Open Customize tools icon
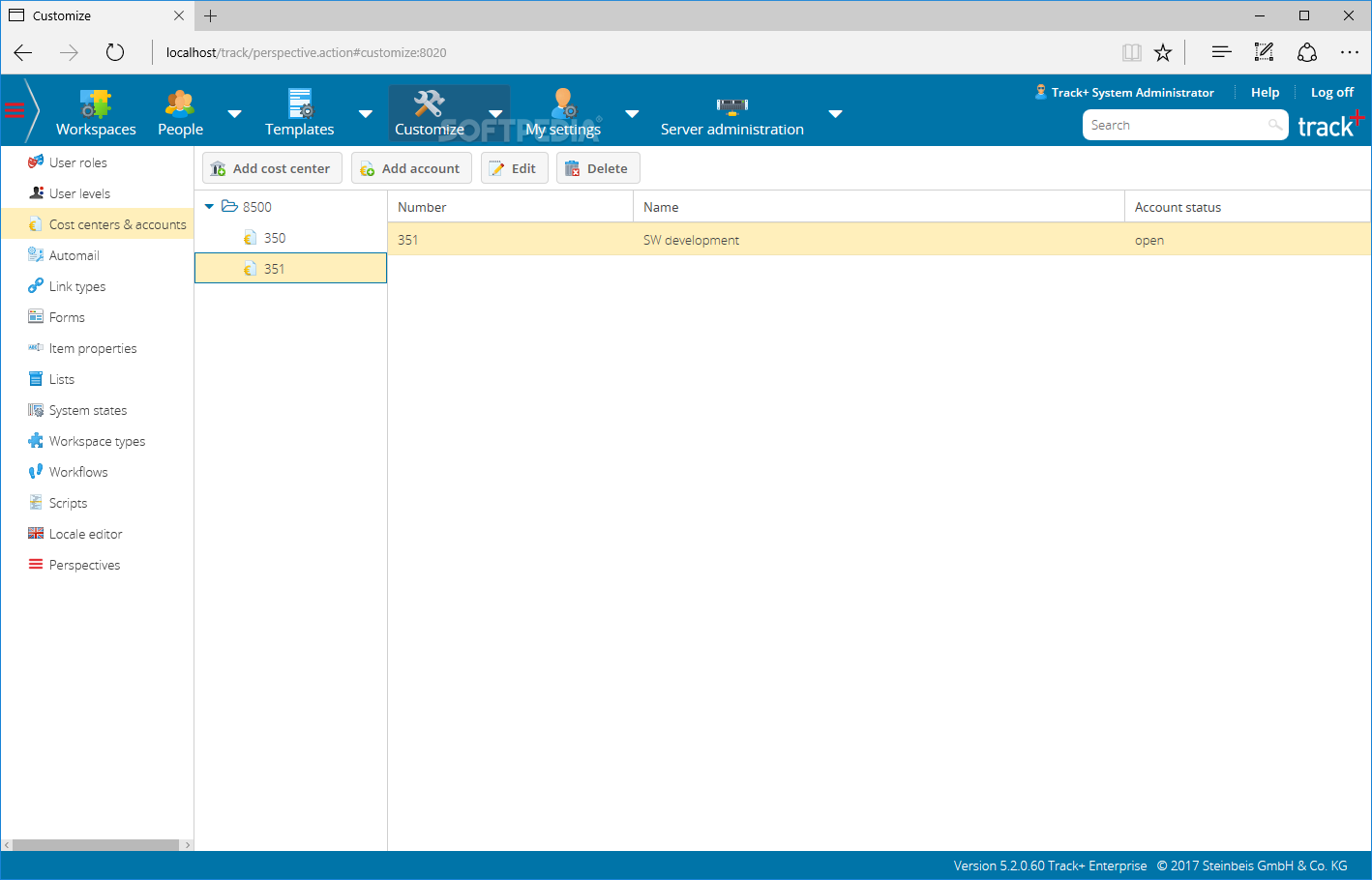Viewport: 1372px width, 880px height. pos(429,103)
